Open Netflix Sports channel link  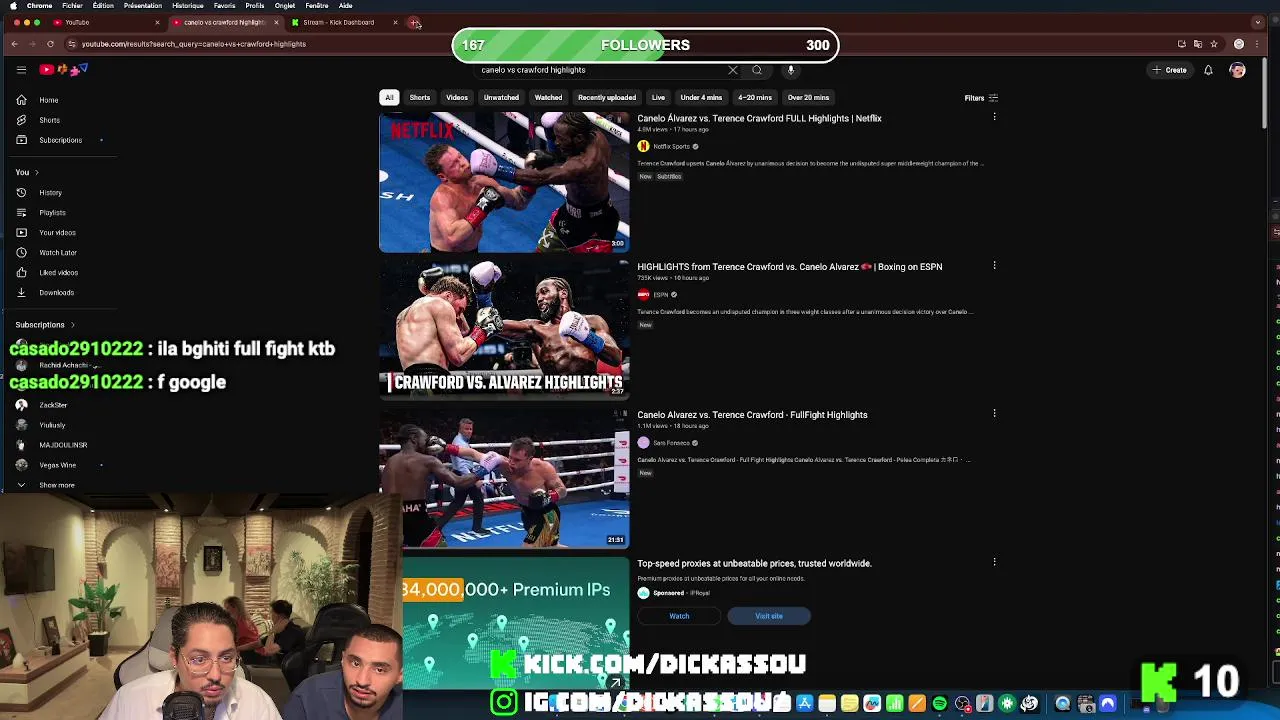pos(671,146)
